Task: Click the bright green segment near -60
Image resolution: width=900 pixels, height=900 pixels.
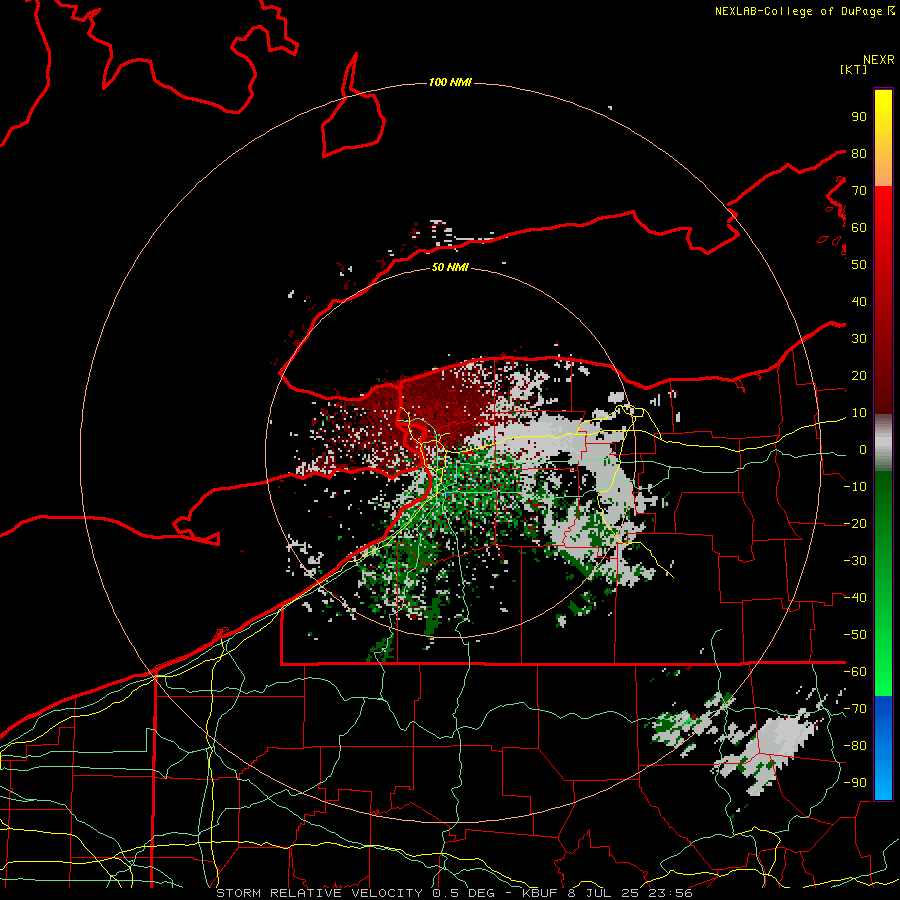Action: pos(883,674)
